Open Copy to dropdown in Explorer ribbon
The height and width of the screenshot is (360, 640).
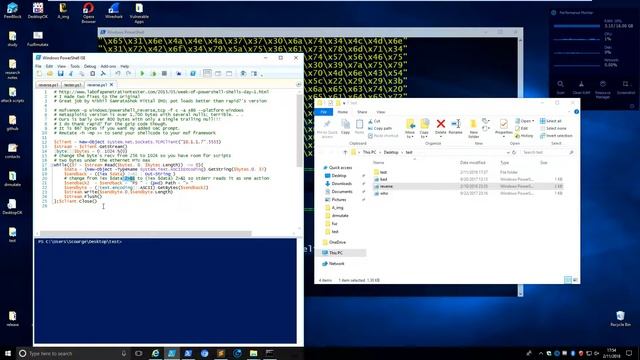(424, 128)
